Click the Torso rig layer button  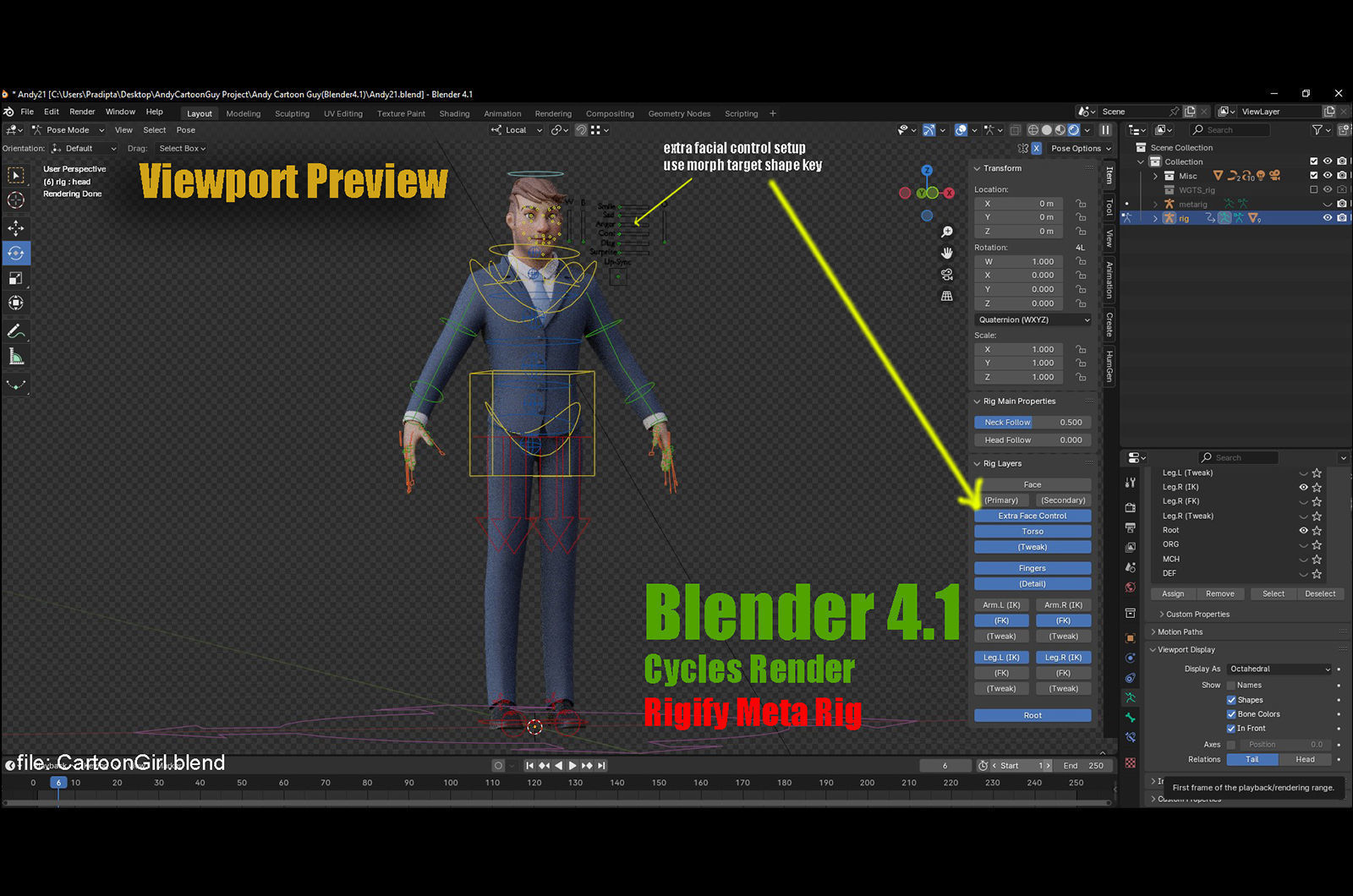coord(1033,532)
